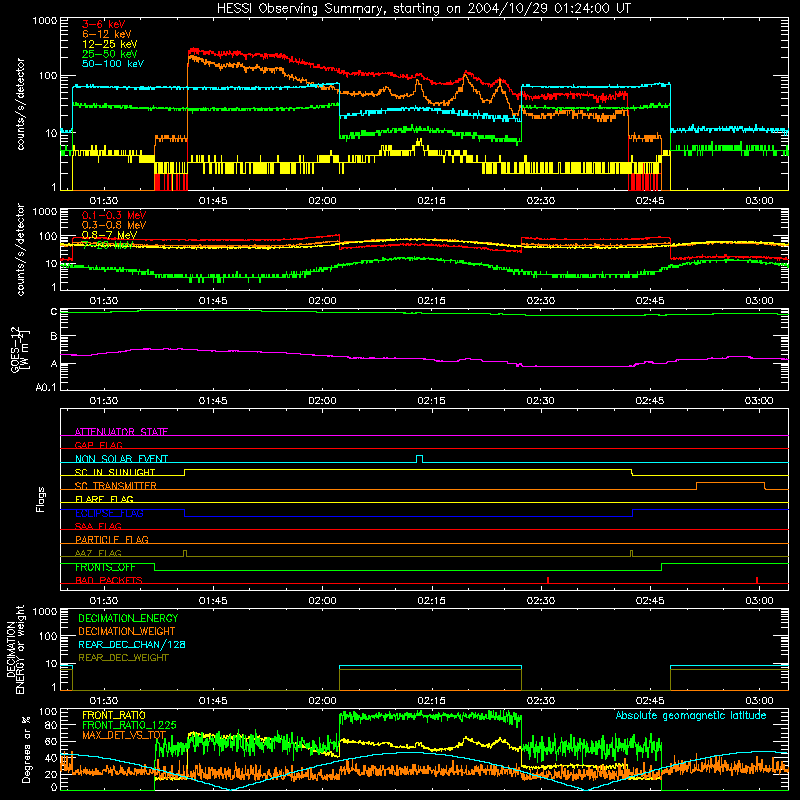Select the DECIMATION ENERGY or weight axis title

(15, 650)
